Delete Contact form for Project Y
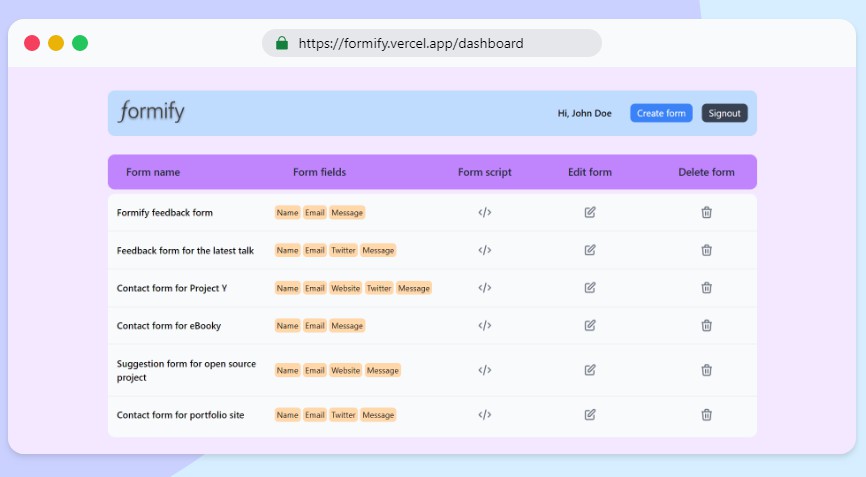Image resolution: width=866 pixels, height=477 pixels. click(x=706, y=288)
